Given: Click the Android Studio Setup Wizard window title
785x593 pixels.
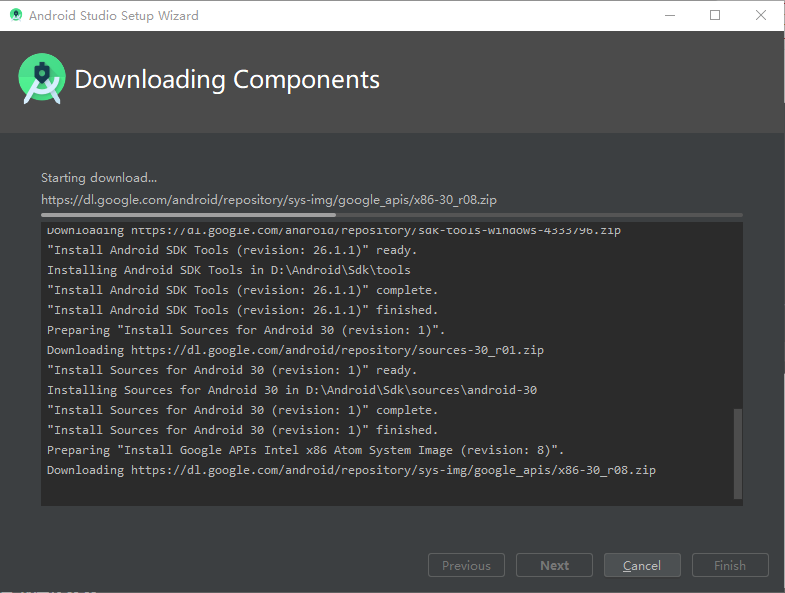Looking at the screenshot, I should point(114,16).
